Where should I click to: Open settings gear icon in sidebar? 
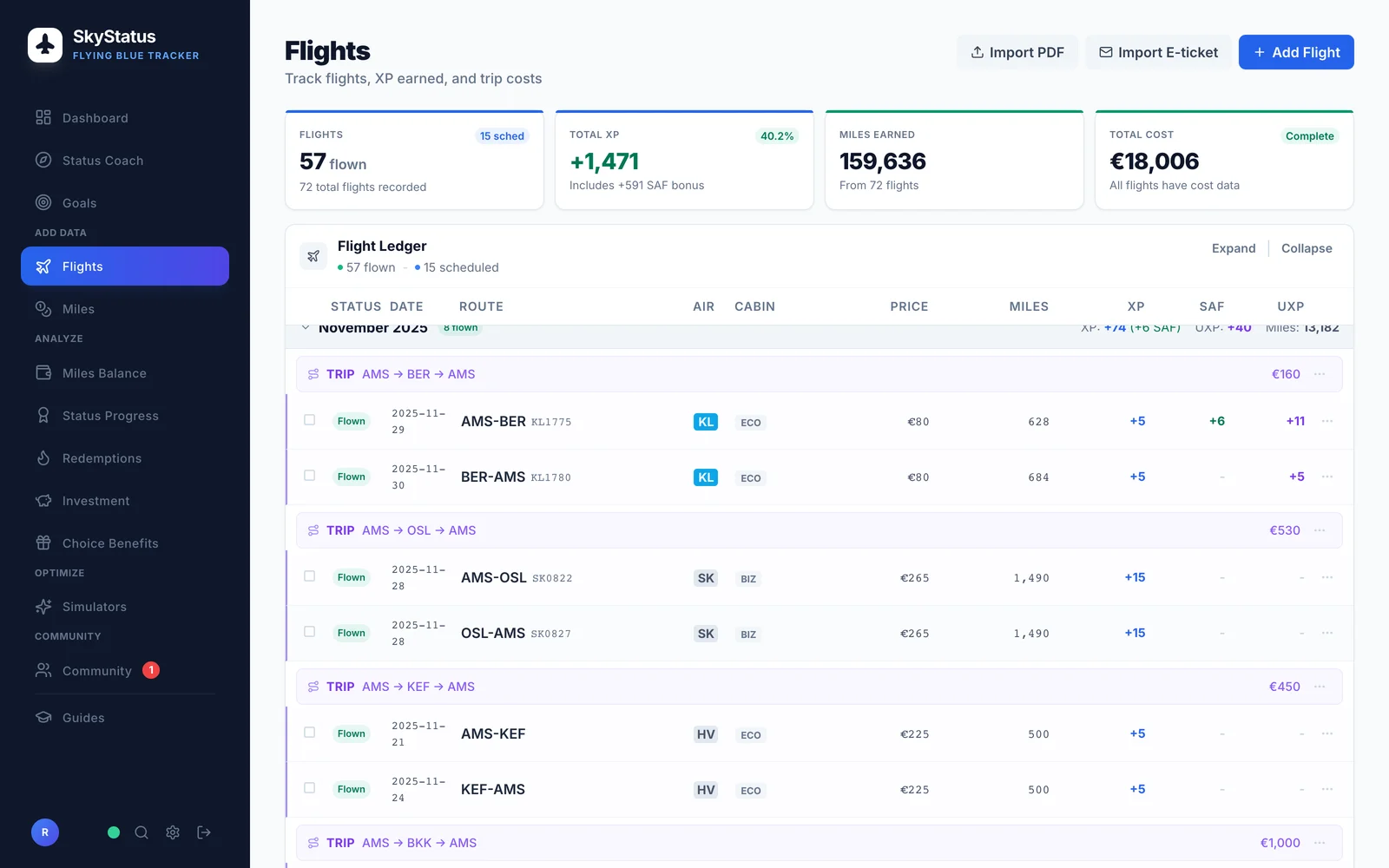pyautogui.click(x=173, y=832)
